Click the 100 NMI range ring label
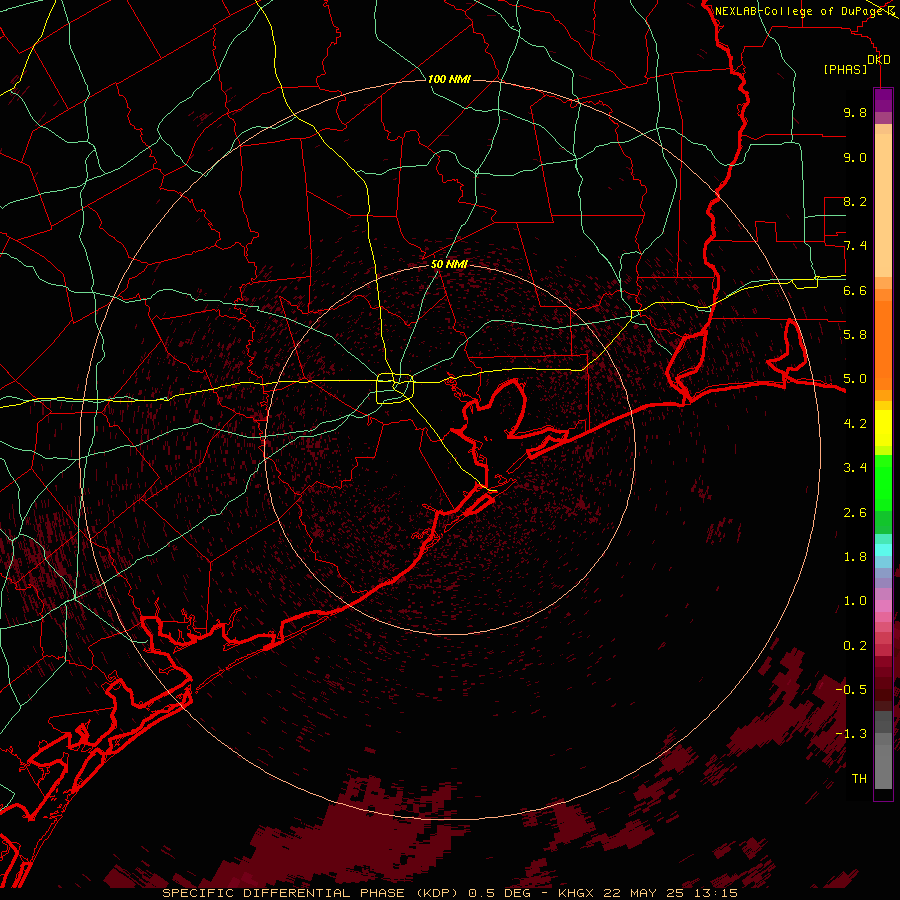 pyautogui.click(x=449, y=79)
